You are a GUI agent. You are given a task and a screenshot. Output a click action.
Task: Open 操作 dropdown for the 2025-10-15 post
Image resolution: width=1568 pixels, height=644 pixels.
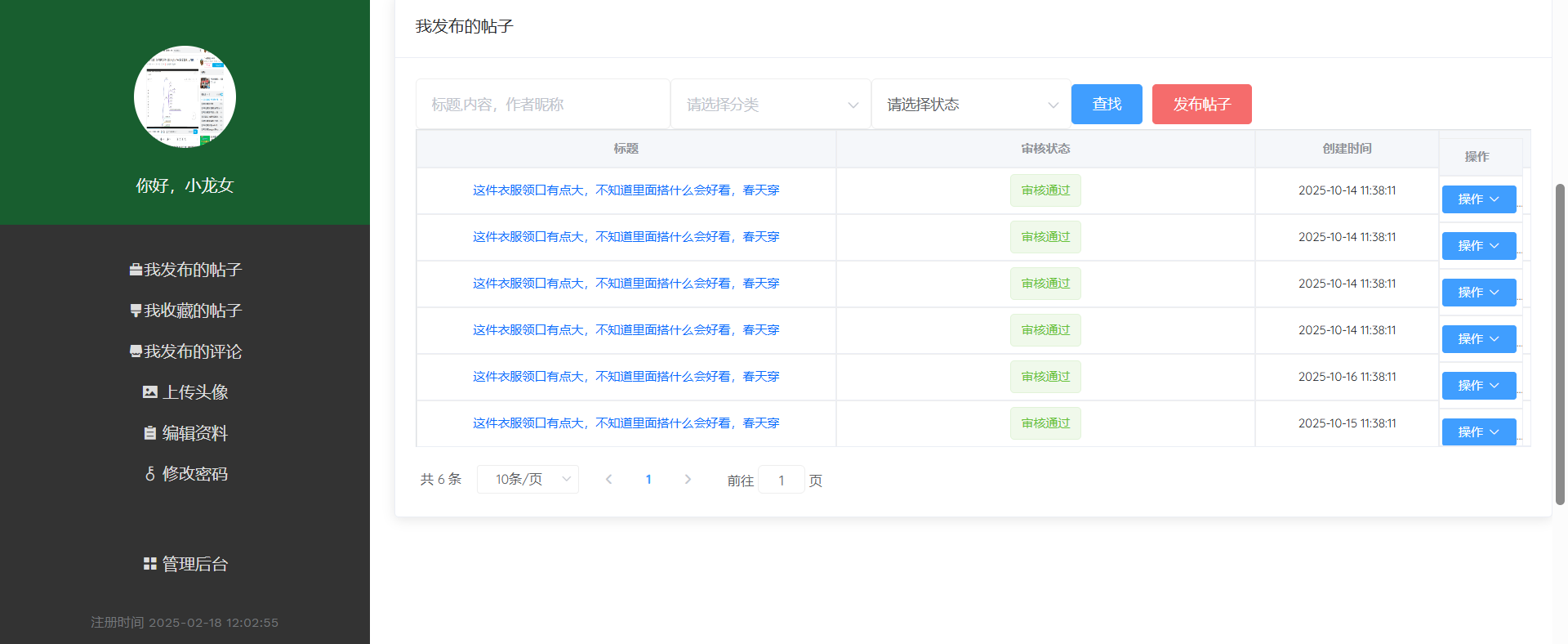1479,432
